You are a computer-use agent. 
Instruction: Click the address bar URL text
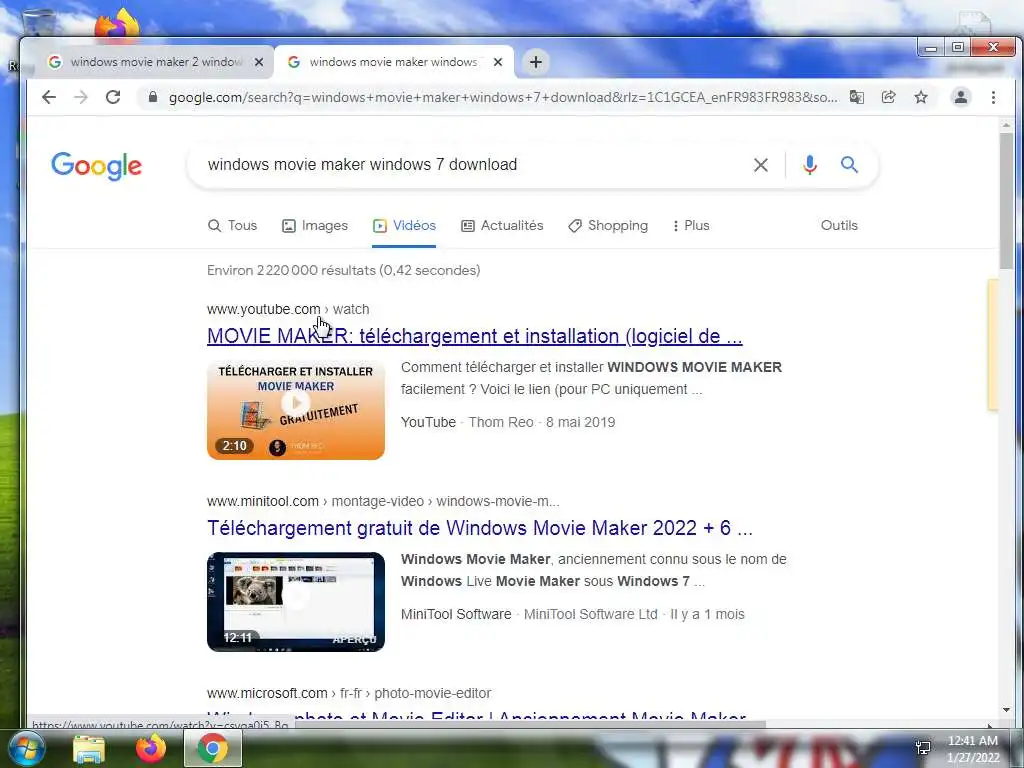[503, 97]
